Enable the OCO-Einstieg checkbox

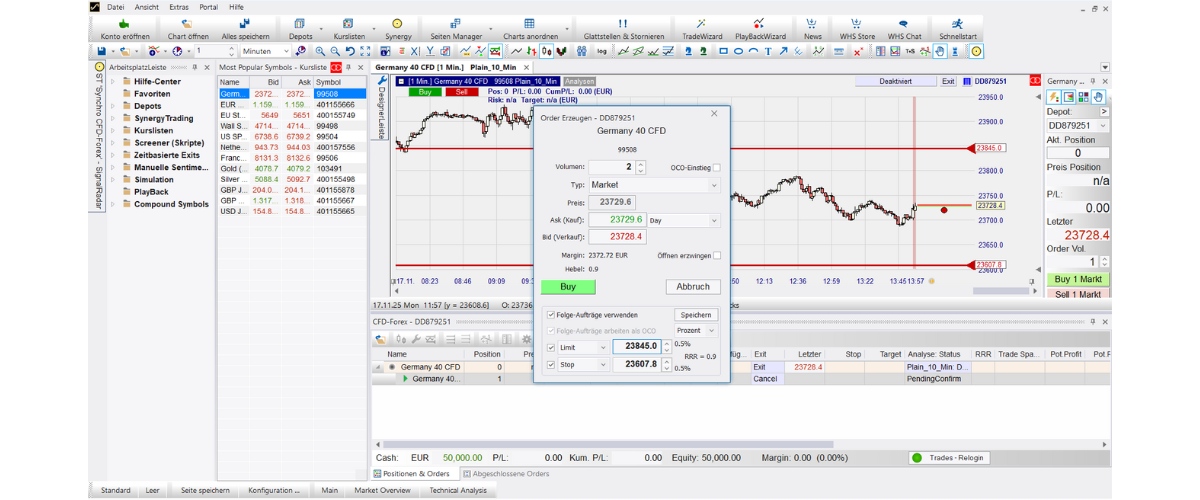click(716, 168)
